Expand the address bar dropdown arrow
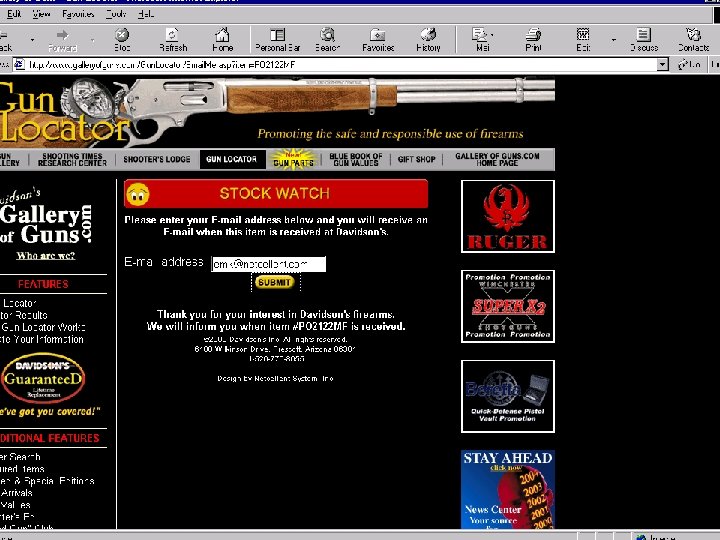720x540 pixels. 662,65
